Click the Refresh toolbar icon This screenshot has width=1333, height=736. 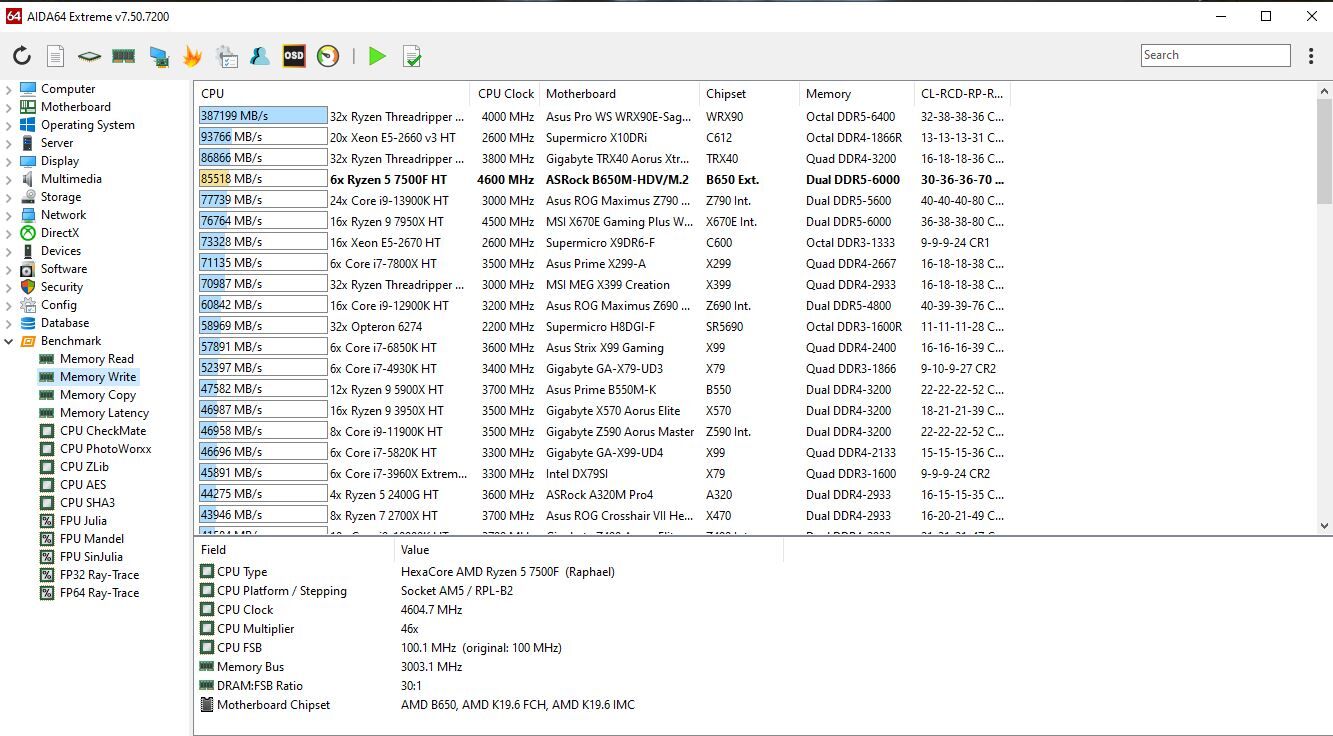[x=22, y=56]
